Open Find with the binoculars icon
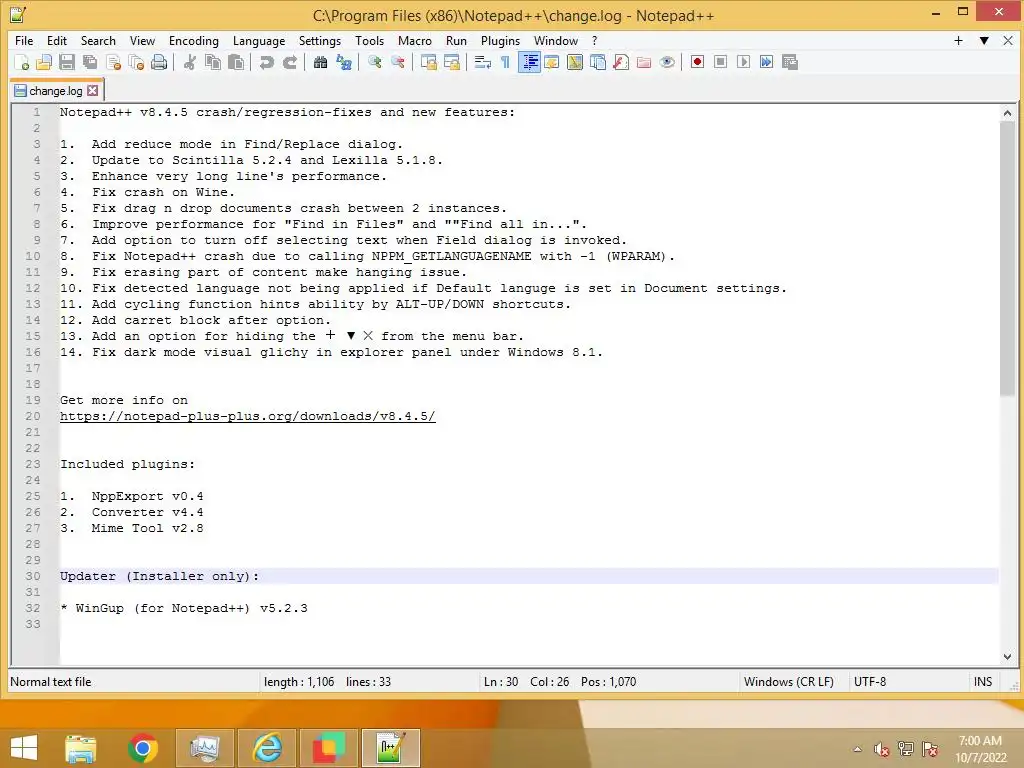 point(320,62)
